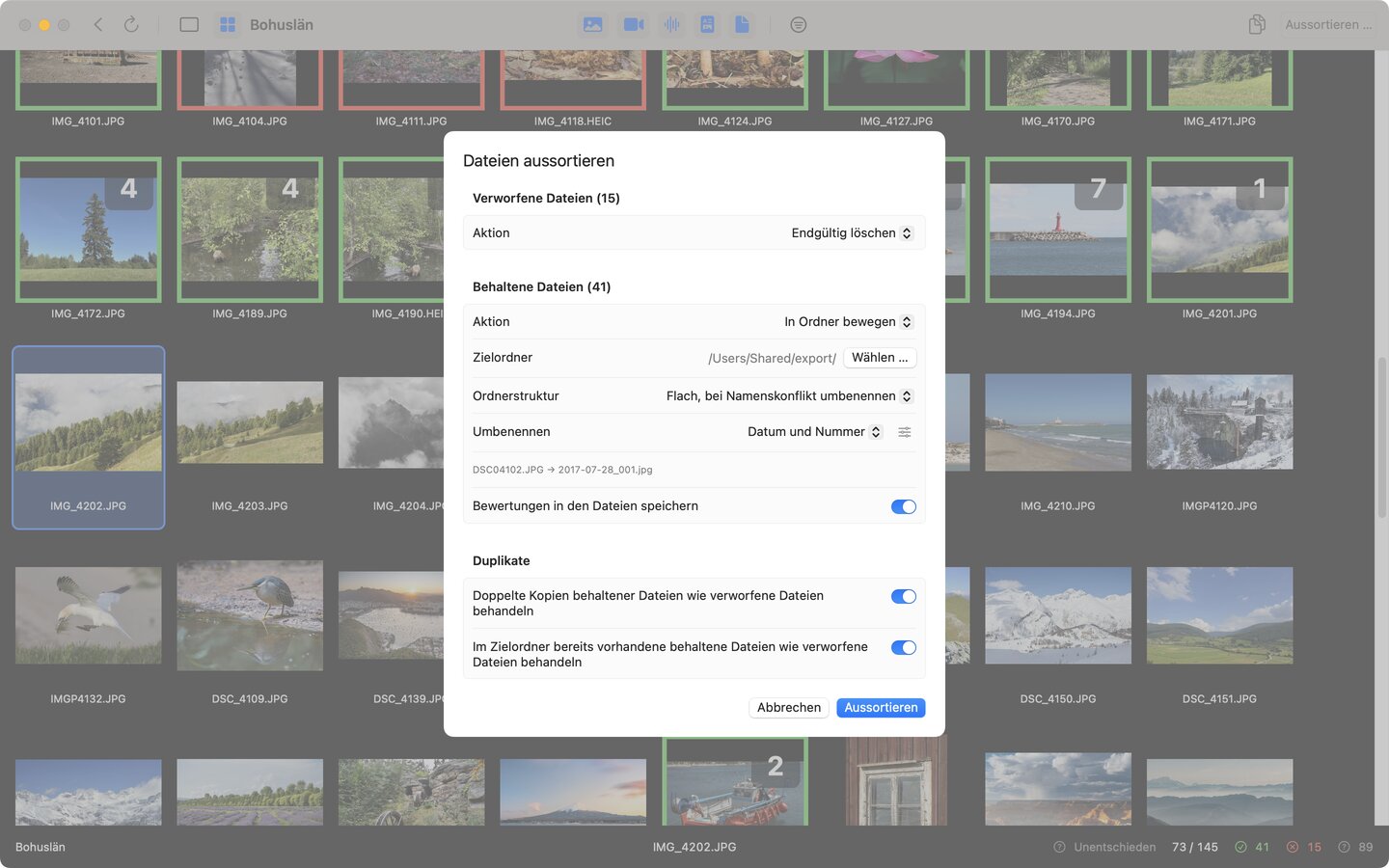Toggle Doppelte Kopien behaltener Dateien switch
This screenshot has width=1389, height=868.
pyautogui.click(x=904, y=596)
